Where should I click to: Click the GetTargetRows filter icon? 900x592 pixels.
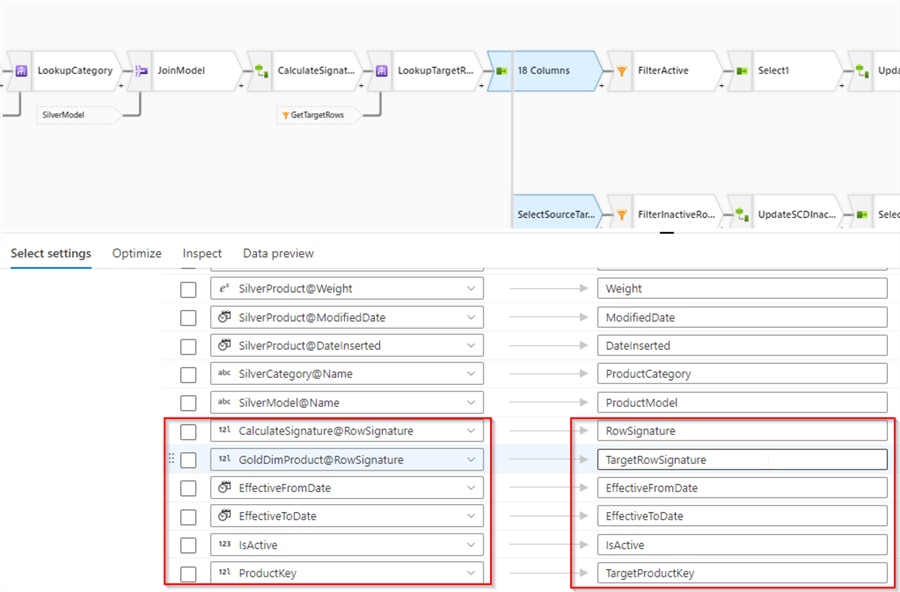pos(285,115)
